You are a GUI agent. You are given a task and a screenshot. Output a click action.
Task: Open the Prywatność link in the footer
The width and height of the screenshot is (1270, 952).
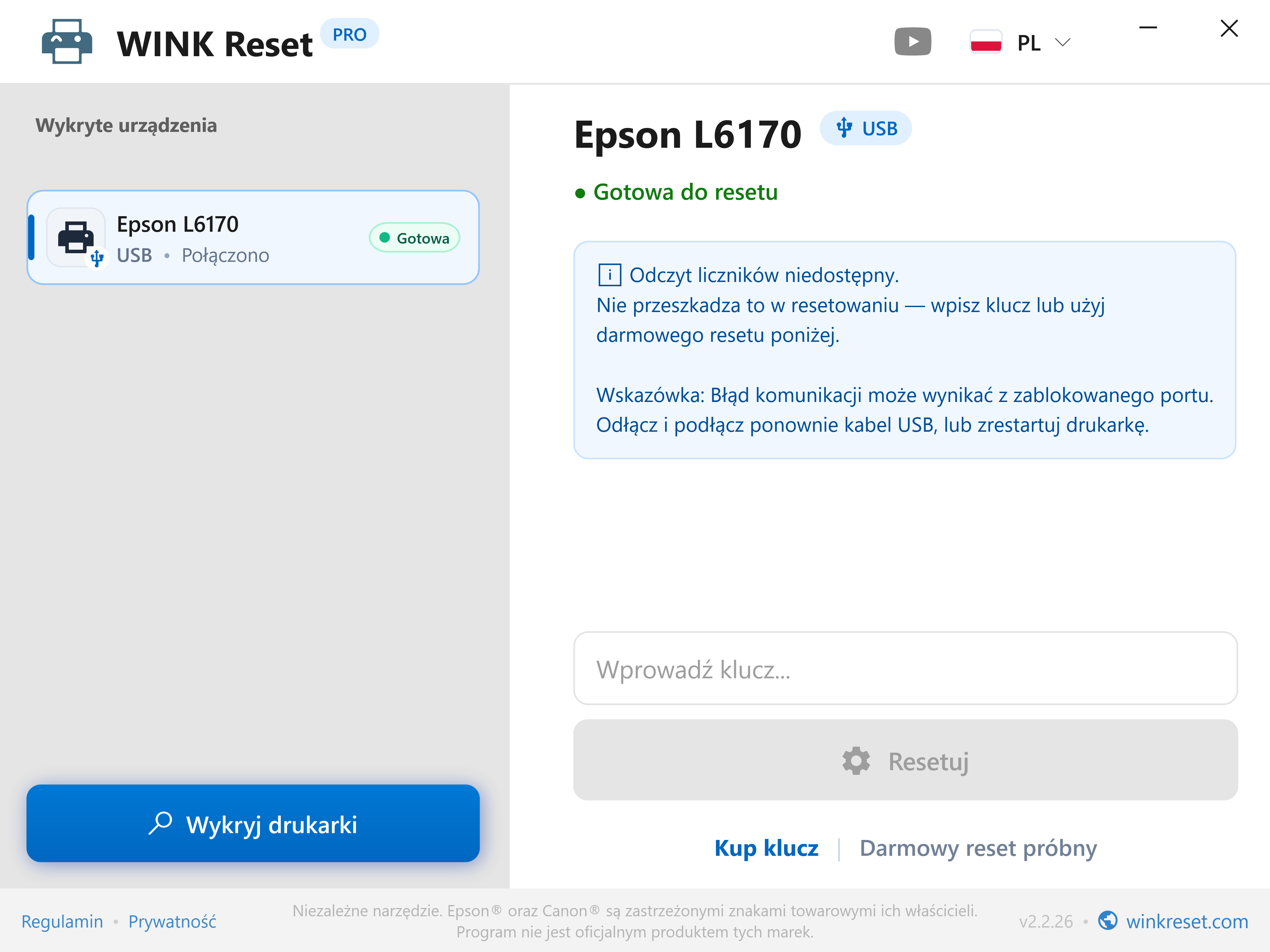click(172, 921)
